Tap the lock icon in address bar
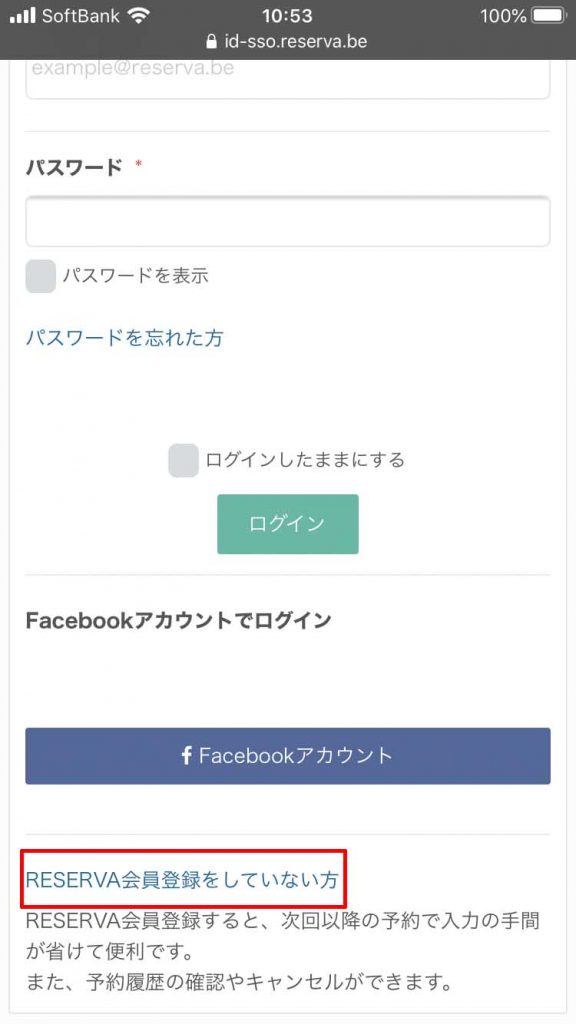576x1024 pixels. [x=211, y=42]
